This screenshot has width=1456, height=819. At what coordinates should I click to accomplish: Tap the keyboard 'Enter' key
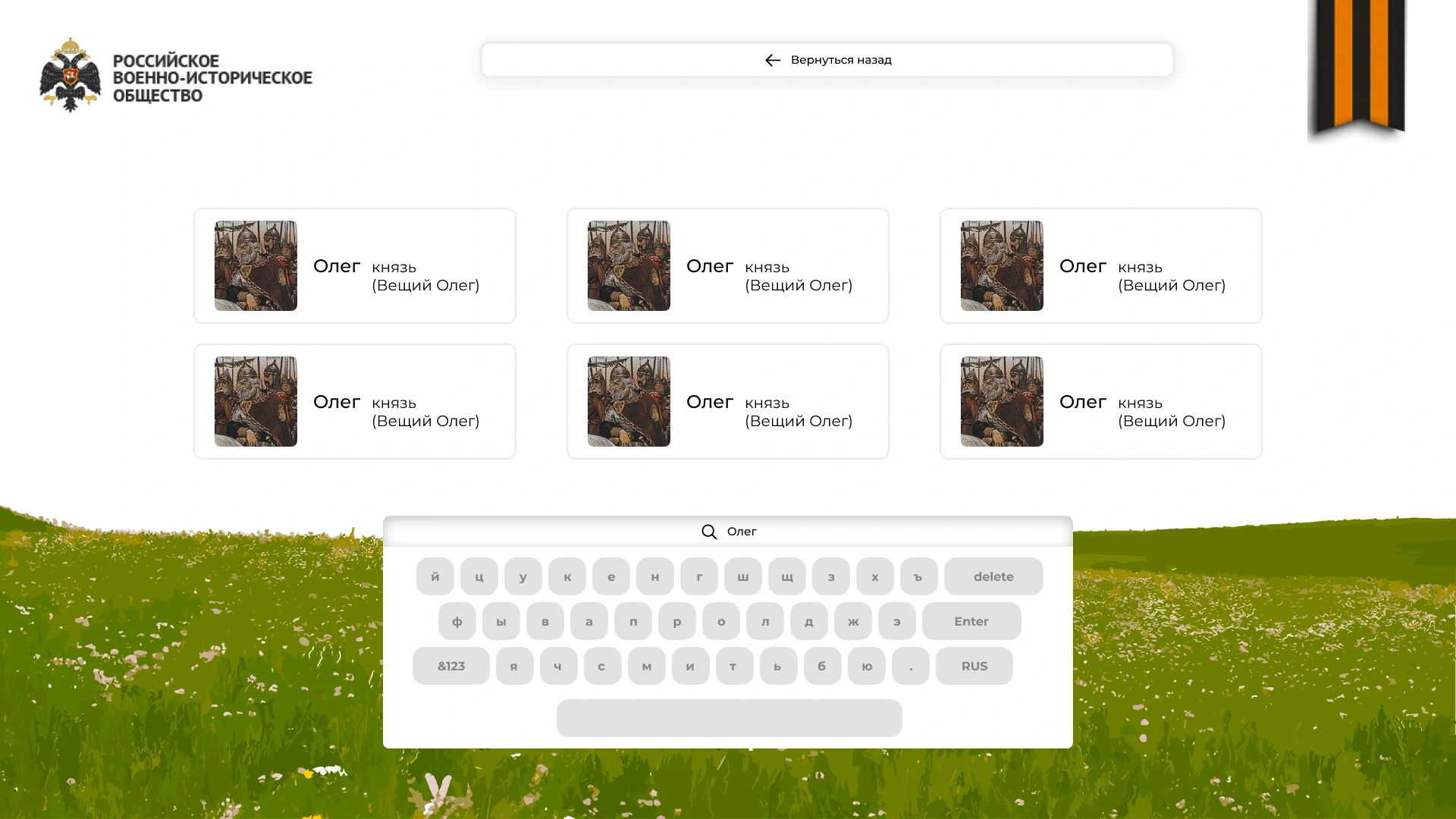(x=971, y=621)
